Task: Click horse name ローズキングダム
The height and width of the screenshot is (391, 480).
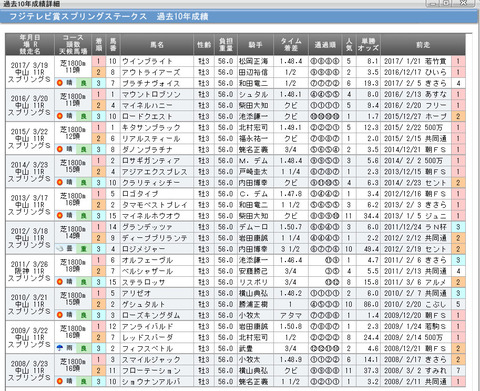Action: (151, 315)
